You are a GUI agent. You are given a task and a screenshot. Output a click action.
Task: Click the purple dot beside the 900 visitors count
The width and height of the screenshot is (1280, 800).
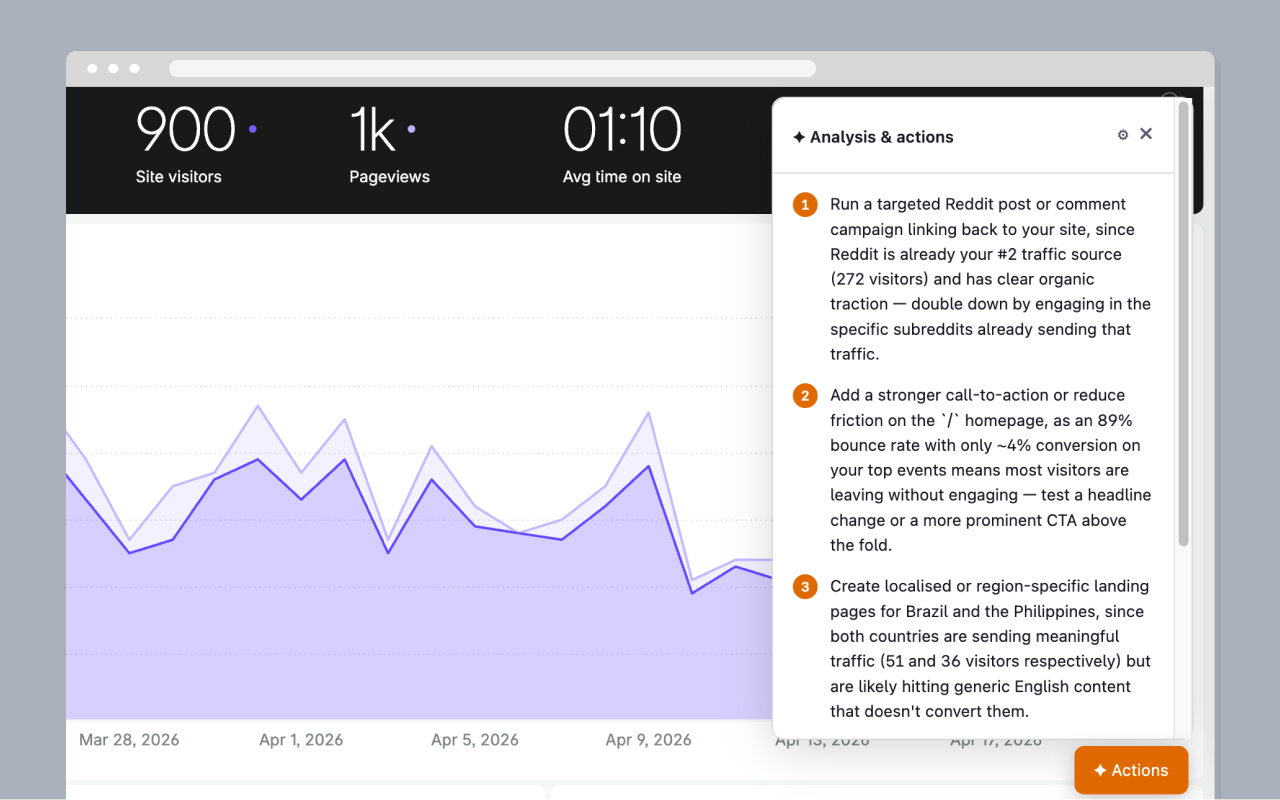point(252,128)
